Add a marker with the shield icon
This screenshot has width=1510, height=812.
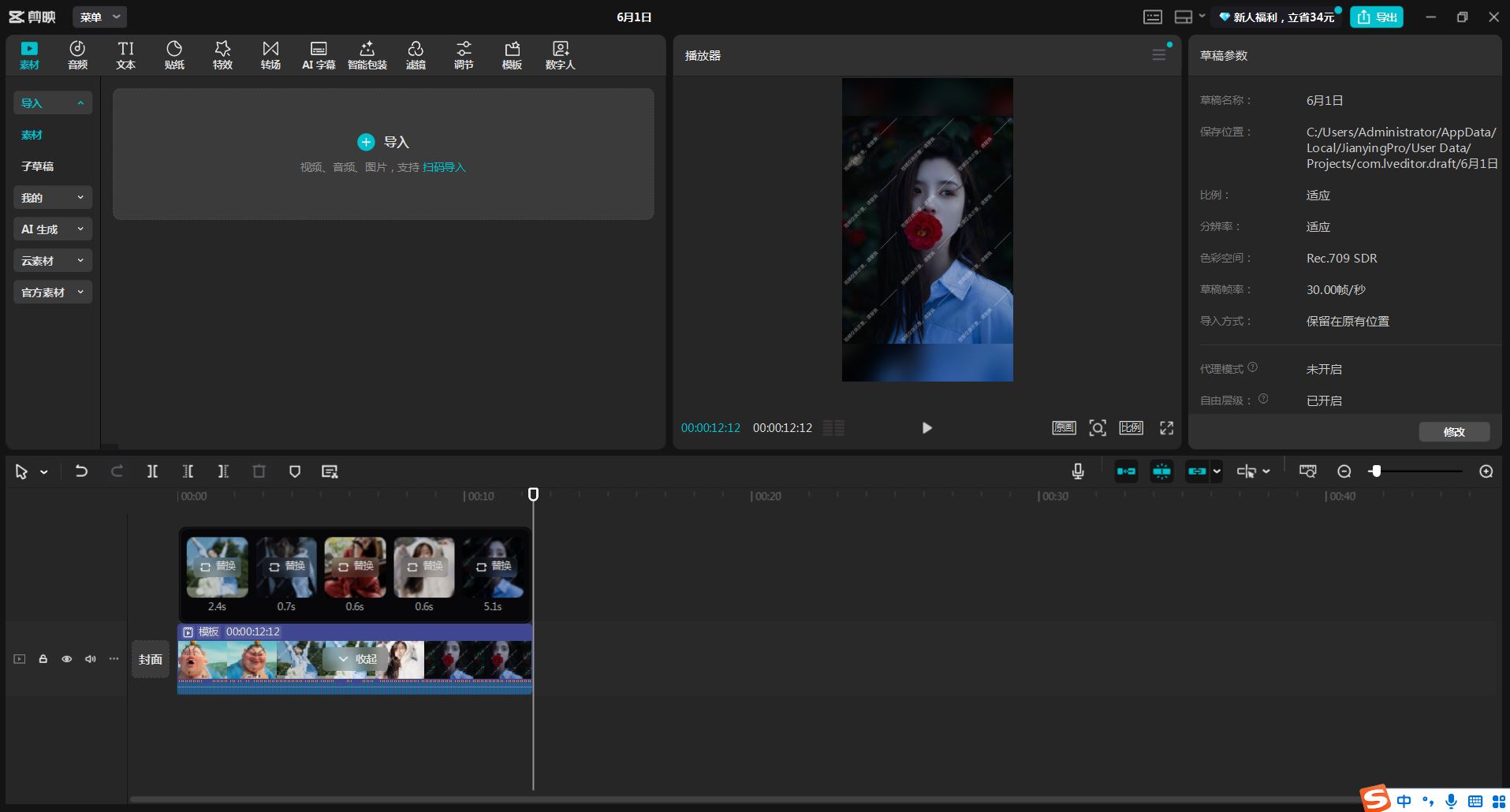click(x=295, y=471)
